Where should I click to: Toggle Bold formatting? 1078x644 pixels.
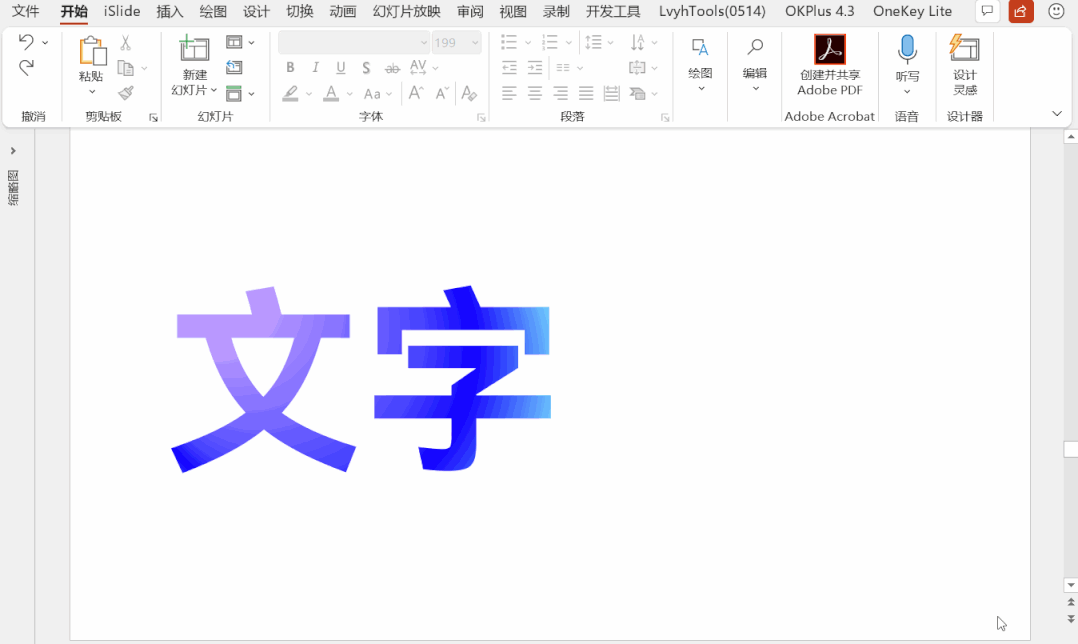tap(290, 67)
